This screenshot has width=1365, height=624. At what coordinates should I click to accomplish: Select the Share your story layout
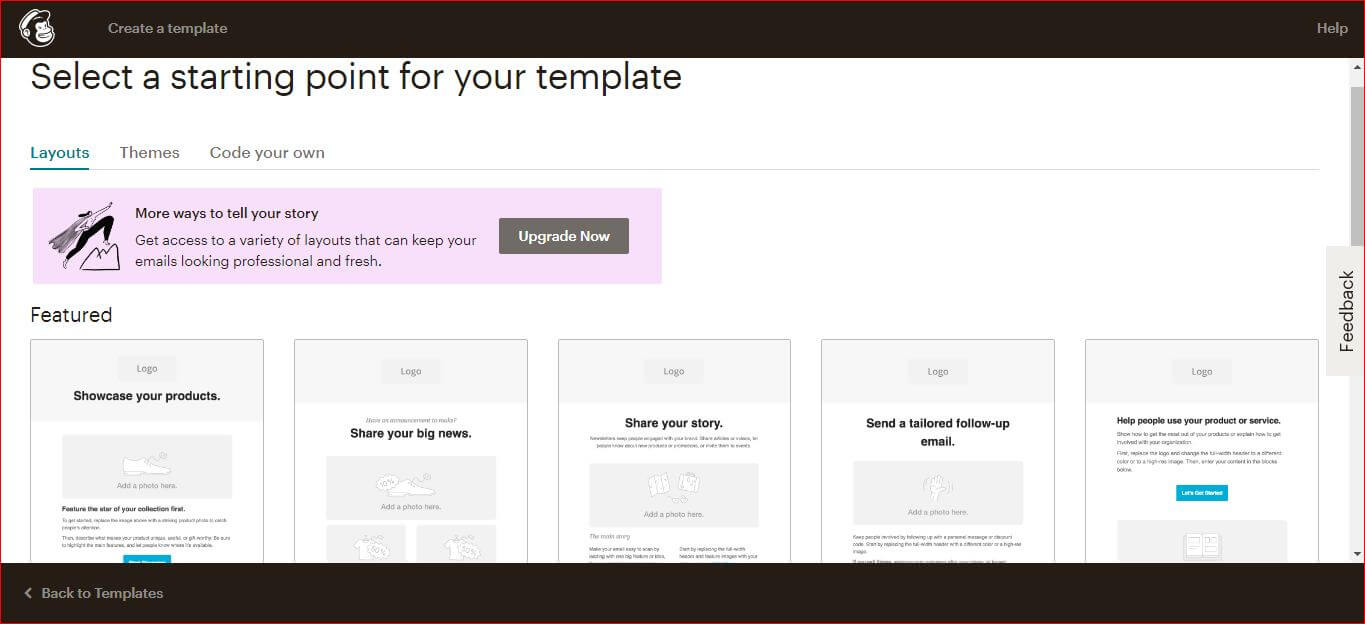[x=674, y=451]
